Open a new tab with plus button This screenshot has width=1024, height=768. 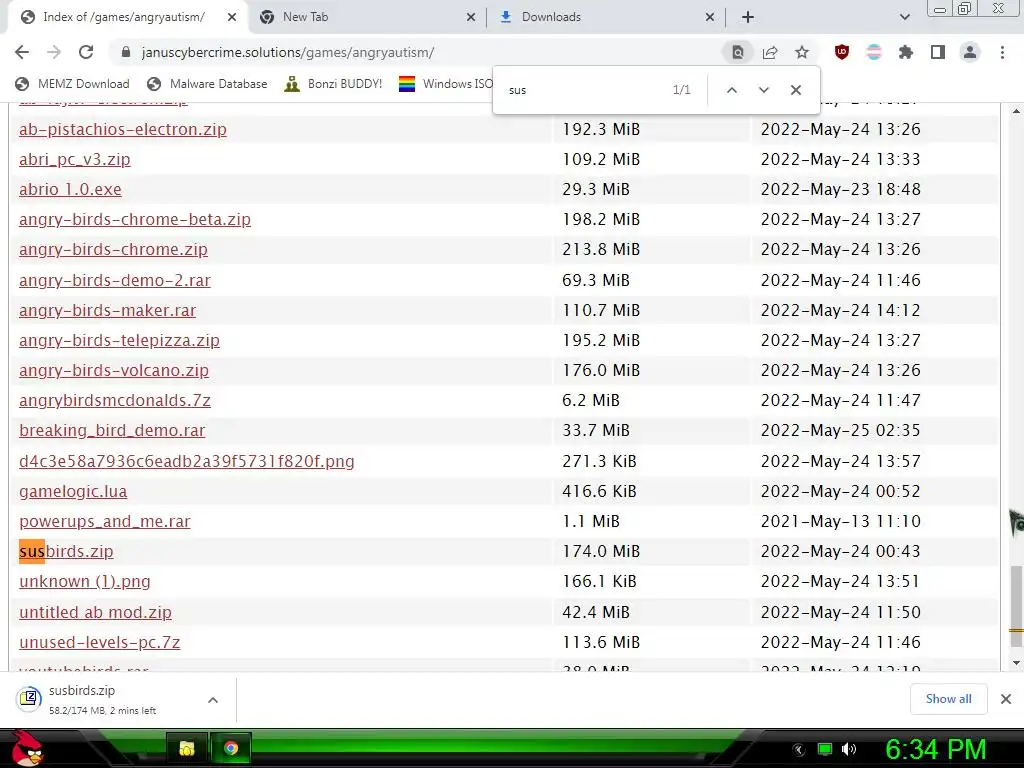(748, 17)
